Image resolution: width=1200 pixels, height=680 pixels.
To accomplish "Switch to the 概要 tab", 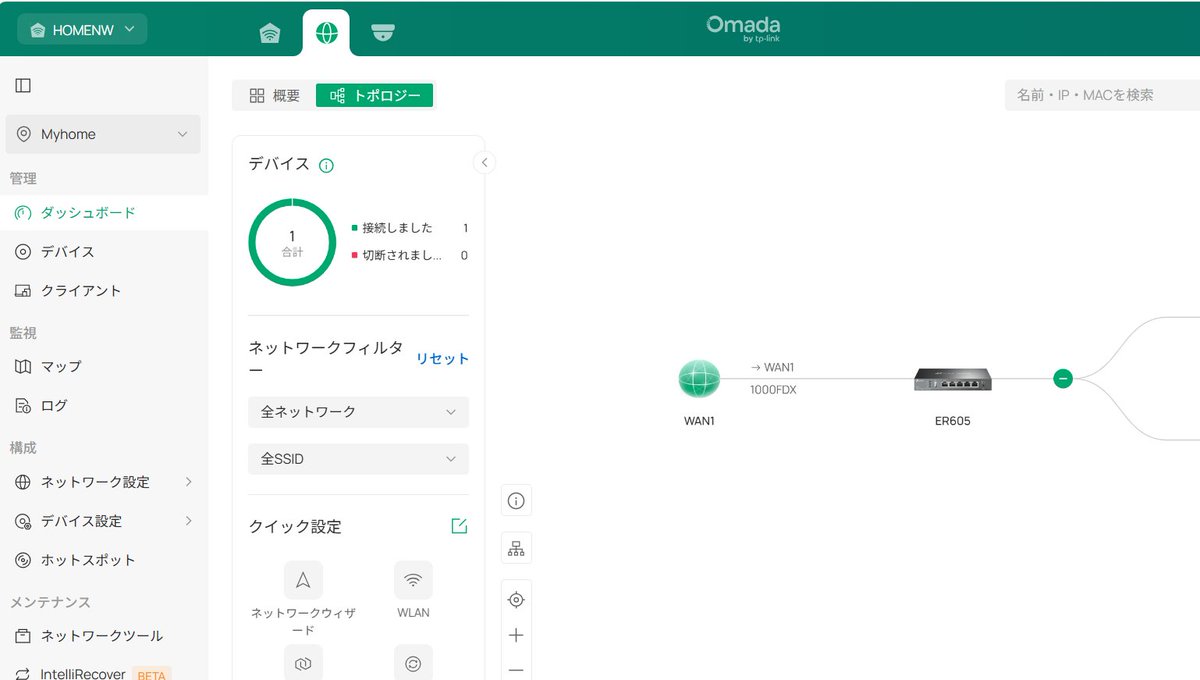I will pyautogui.click(x=274, y=95).
